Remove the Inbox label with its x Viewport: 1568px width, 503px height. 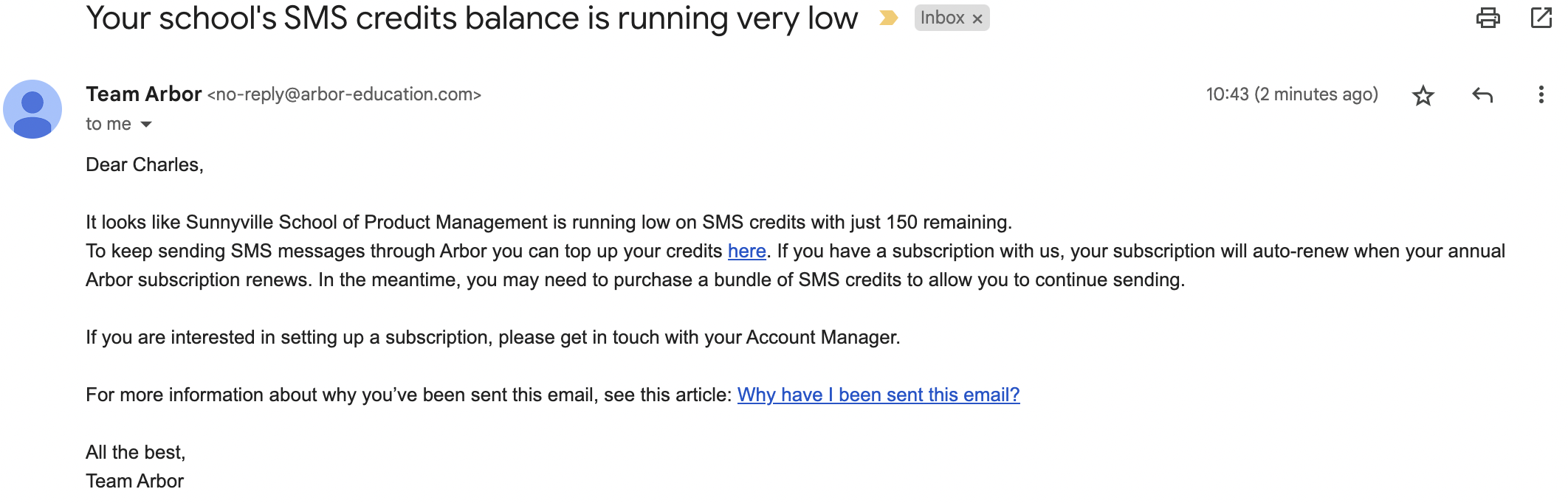(x=977, y=19)
